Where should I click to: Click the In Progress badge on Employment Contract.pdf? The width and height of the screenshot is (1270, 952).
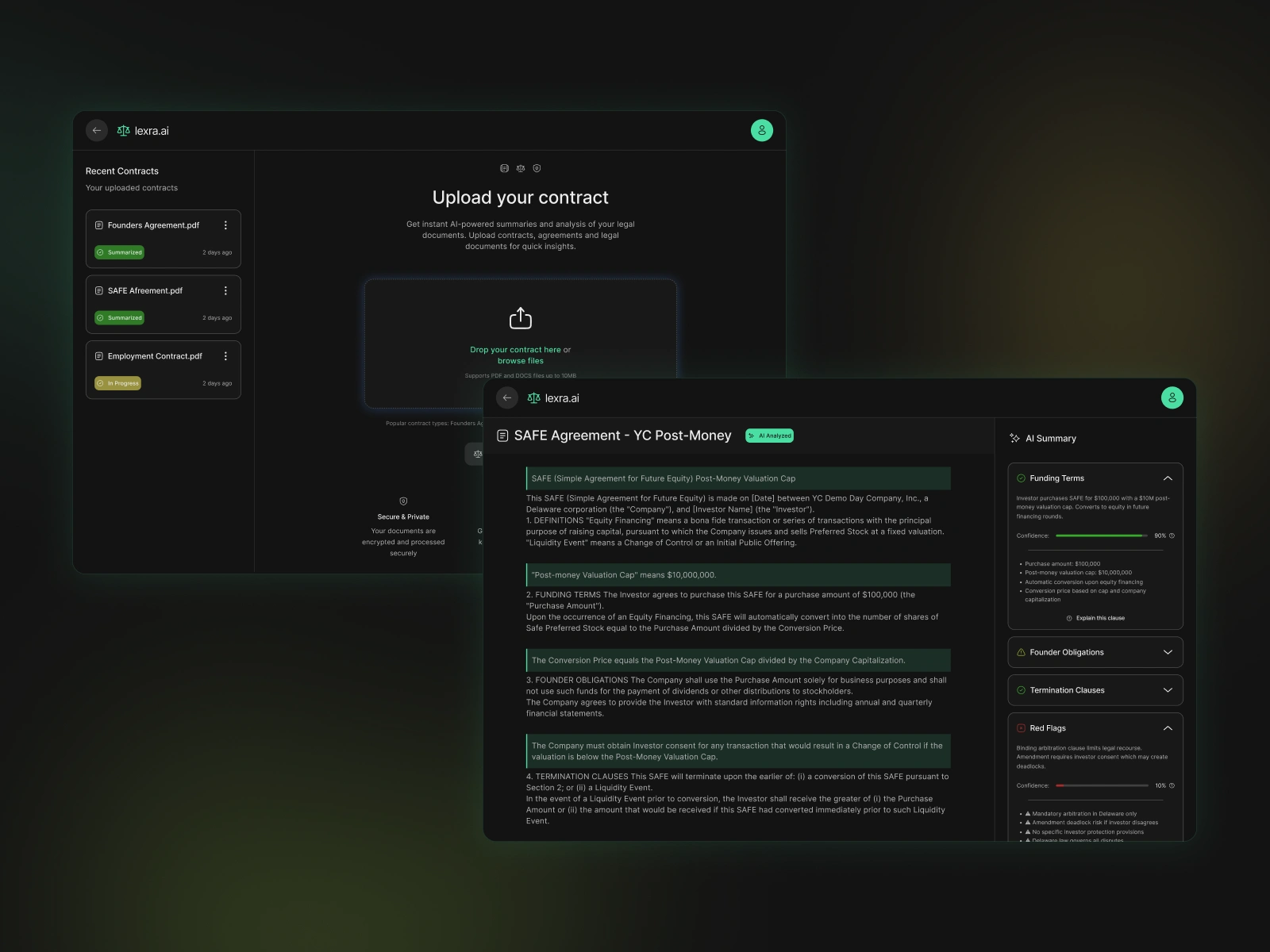(117, 383)
